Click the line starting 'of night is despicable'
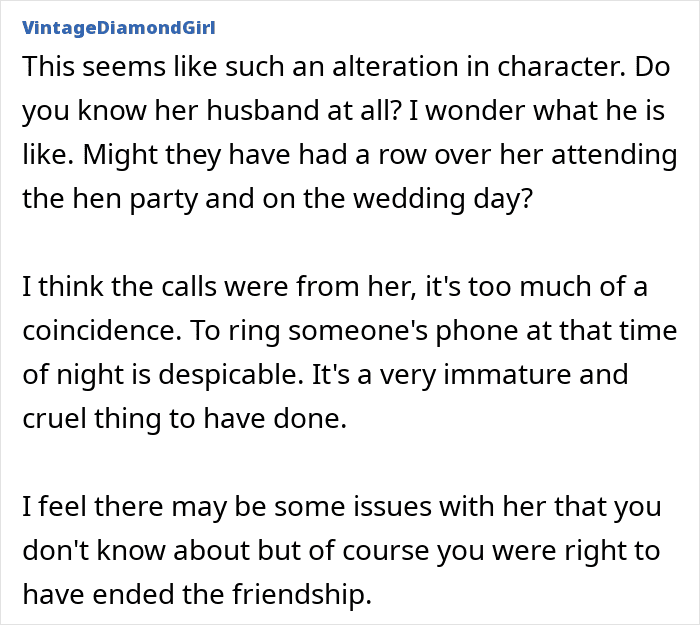This screenshot has width=700, height=625. [325, 375]
